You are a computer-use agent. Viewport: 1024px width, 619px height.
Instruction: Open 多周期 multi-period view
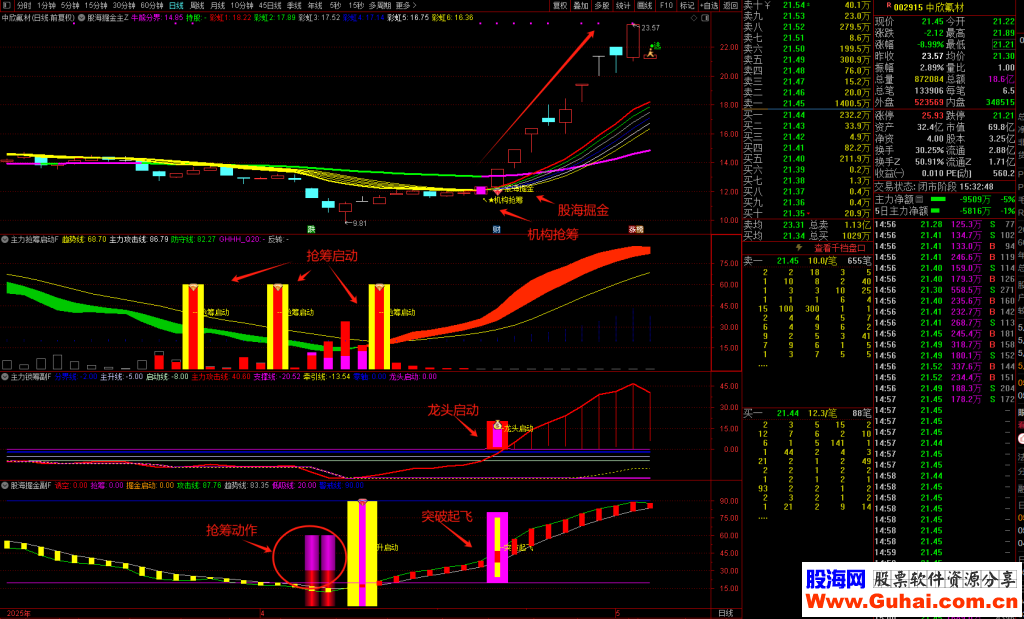coord(378,5)
